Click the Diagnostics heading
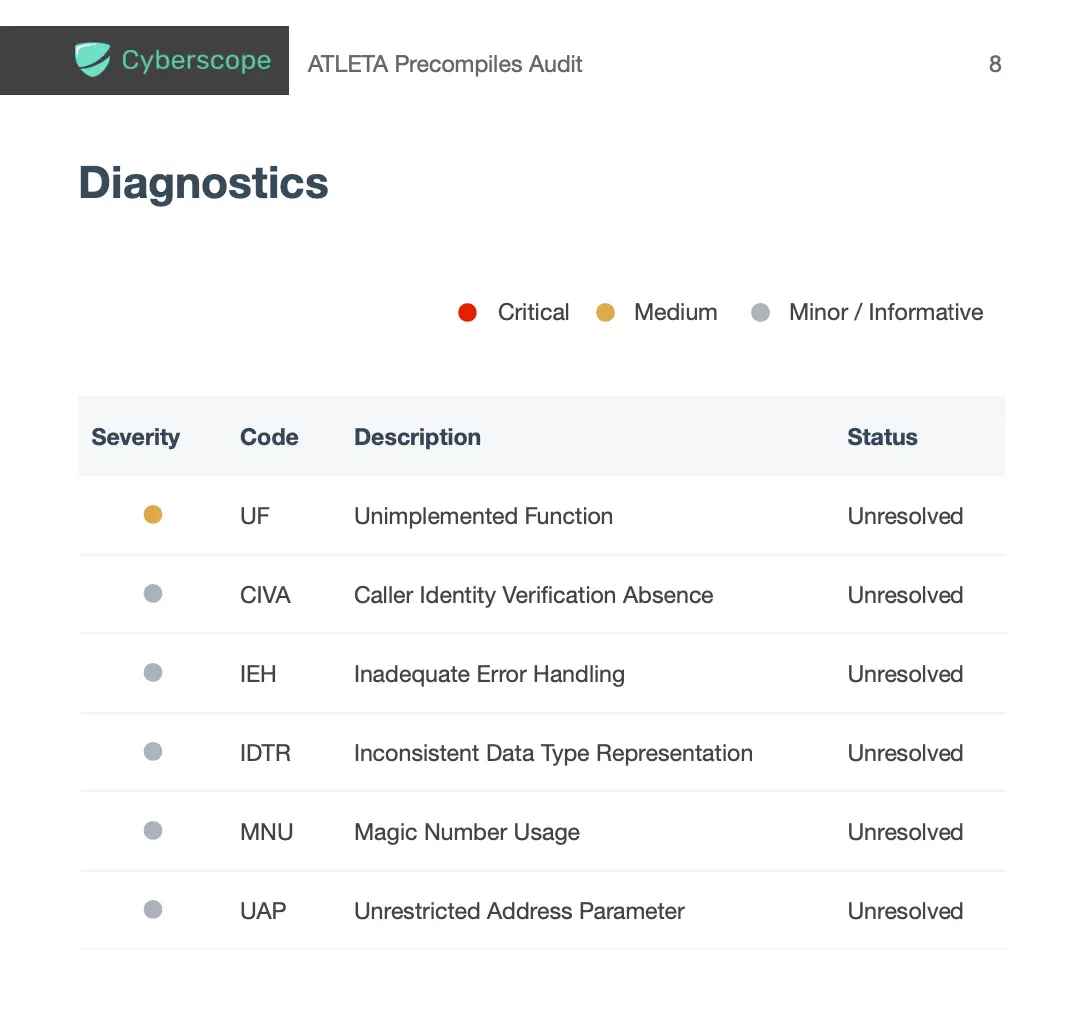Viewport: 1080px width, 1016px height. point(204,183)
